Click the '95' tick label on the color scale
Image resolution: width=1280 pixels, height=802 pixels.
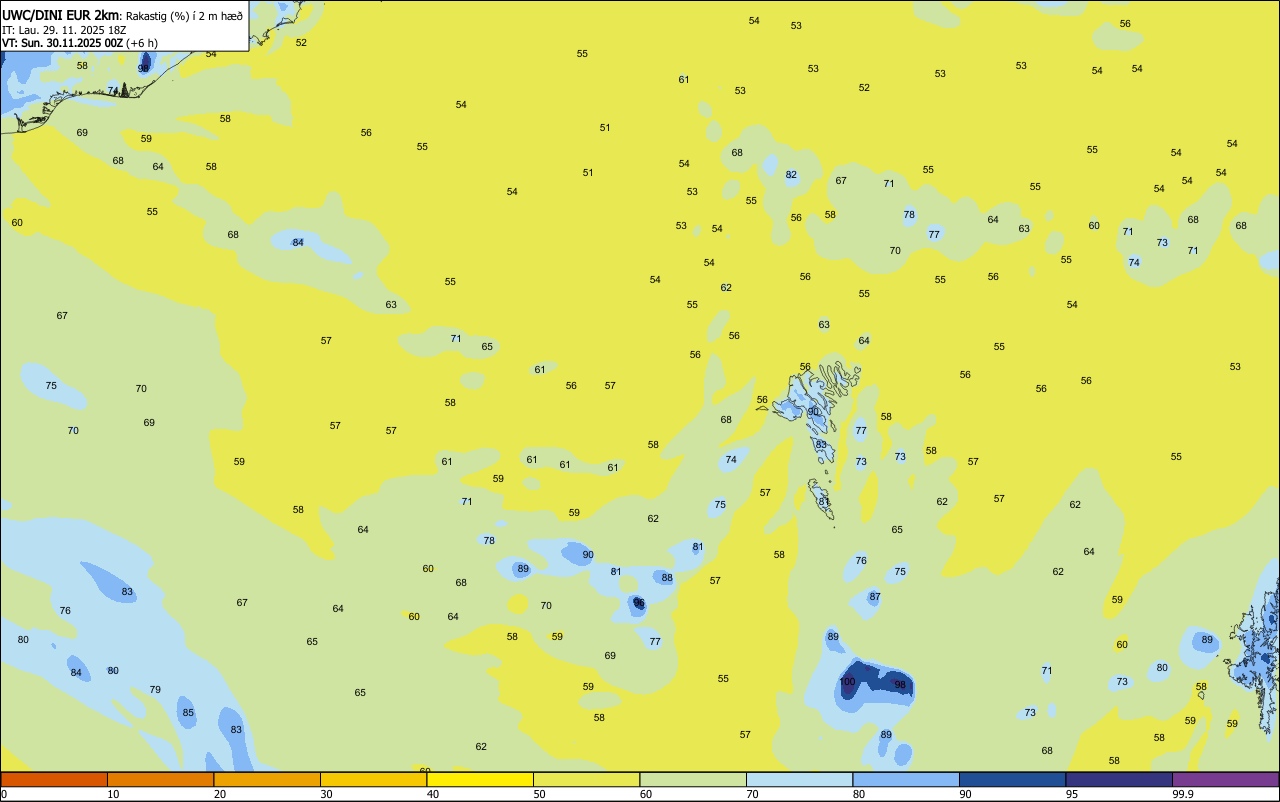[1072, 794]
